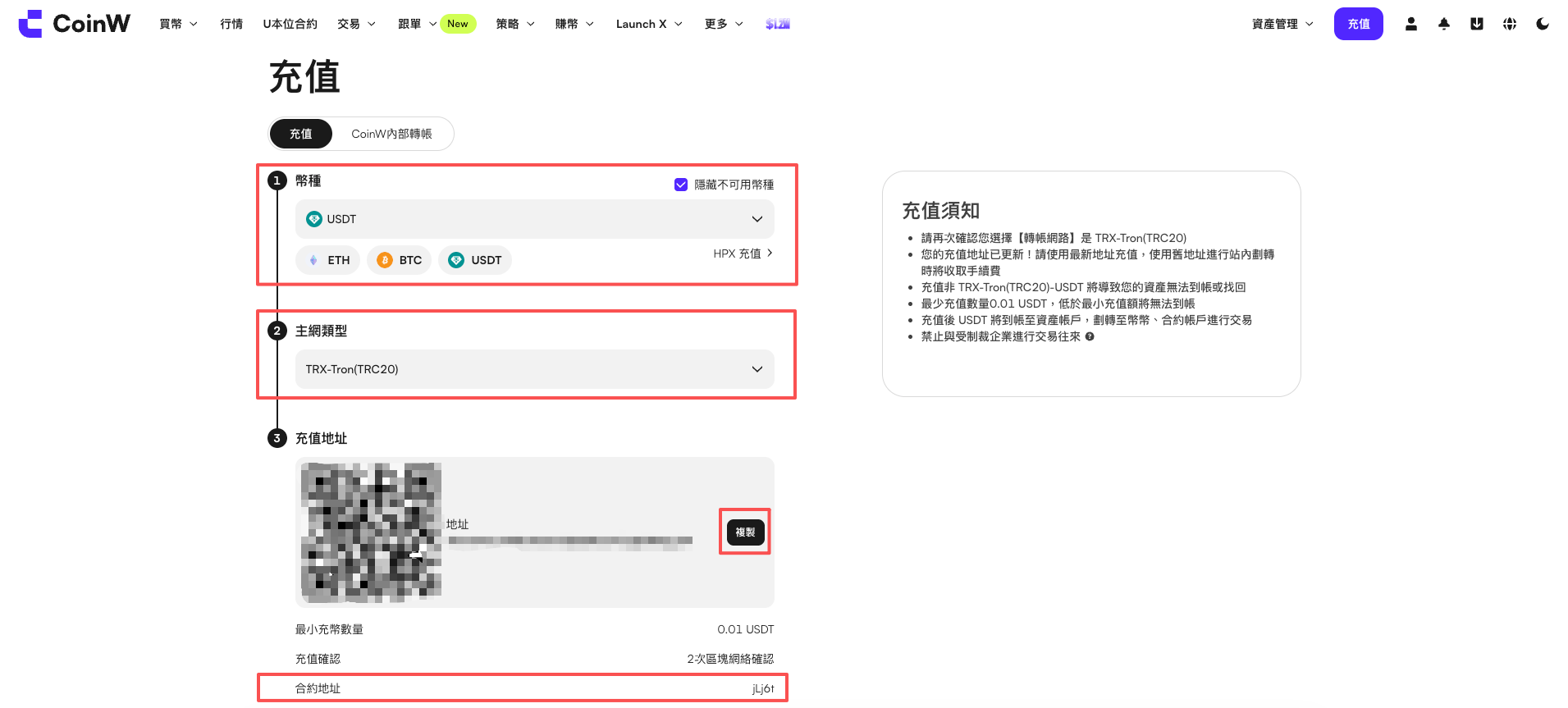
Task: Toggle the 隱藏不可用幣種 checkbox
Action: (681, 185)
